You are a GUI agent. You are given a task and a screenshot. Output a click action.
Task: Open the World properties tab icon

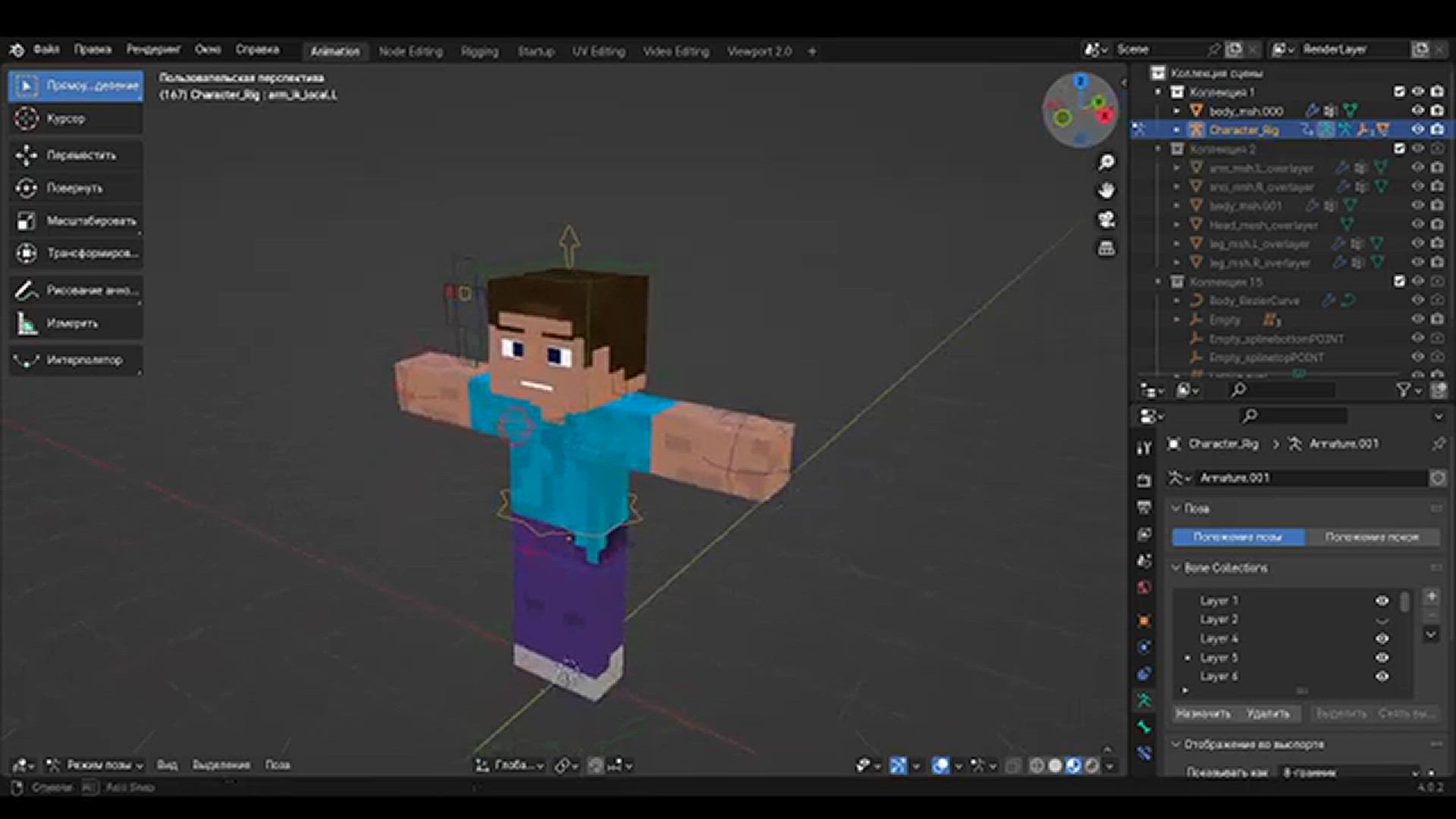(x=1144, y=588)
